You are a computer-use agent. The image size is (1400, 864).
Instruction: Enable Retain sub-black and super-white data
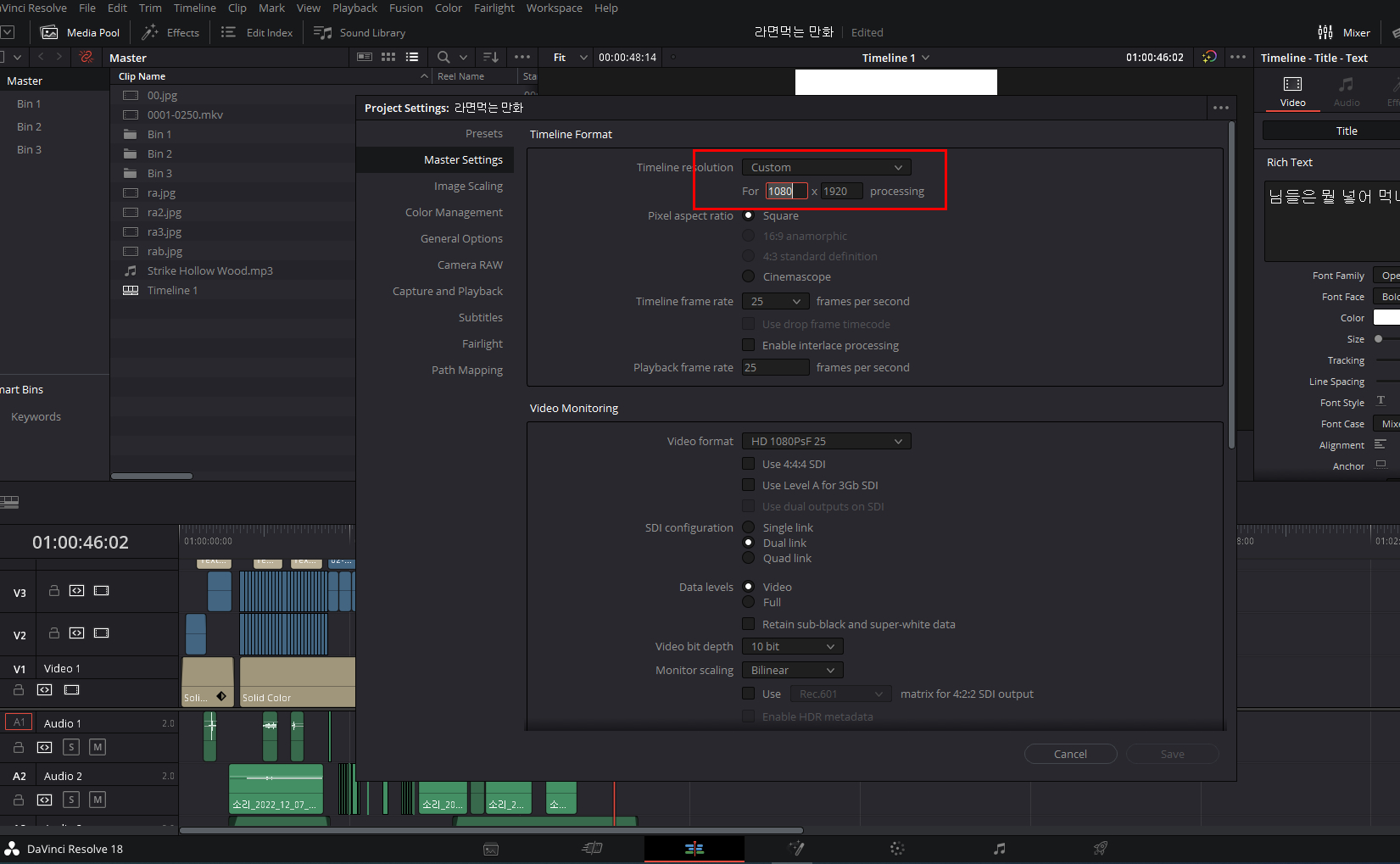tap(748, 624)
